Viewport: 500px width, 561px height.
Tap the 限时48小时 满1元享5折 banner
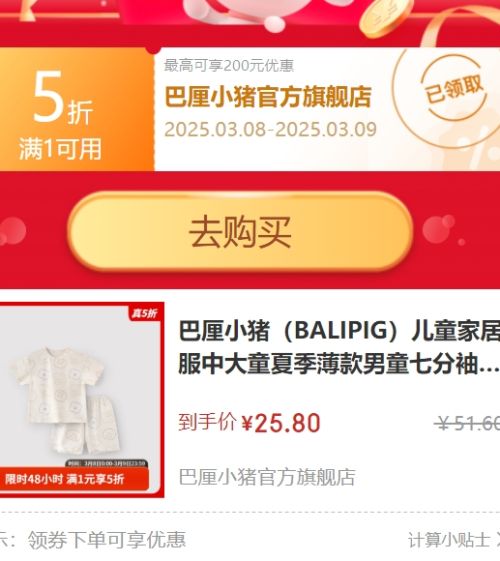click(x=74, y=479)
